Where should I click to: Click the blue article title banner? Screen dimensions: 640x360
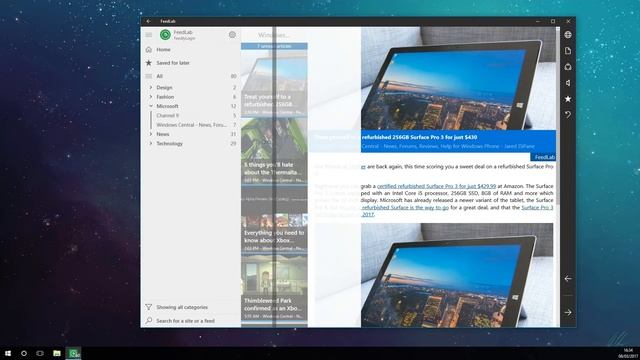point(433,141)
